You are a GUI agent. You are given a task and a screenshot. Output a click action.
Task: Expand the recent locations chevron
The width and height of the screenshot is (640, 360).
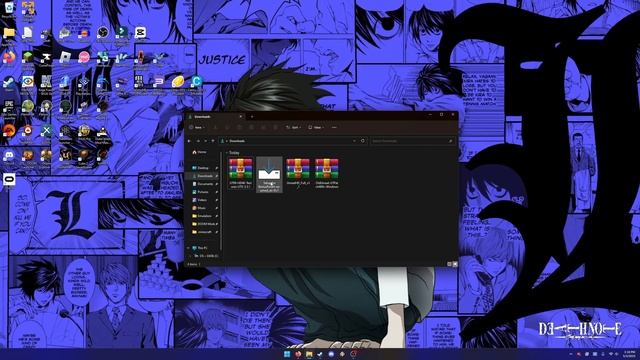pyautogui.click(x=206, y=141)
